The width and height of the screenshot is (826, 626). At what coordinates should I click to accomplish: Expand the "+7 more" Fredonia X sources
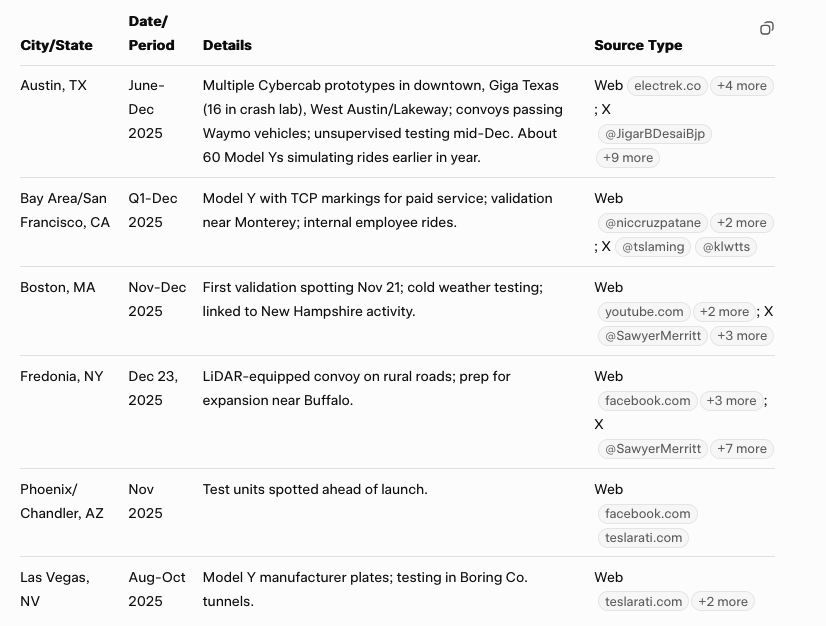(x=741, y=449)
